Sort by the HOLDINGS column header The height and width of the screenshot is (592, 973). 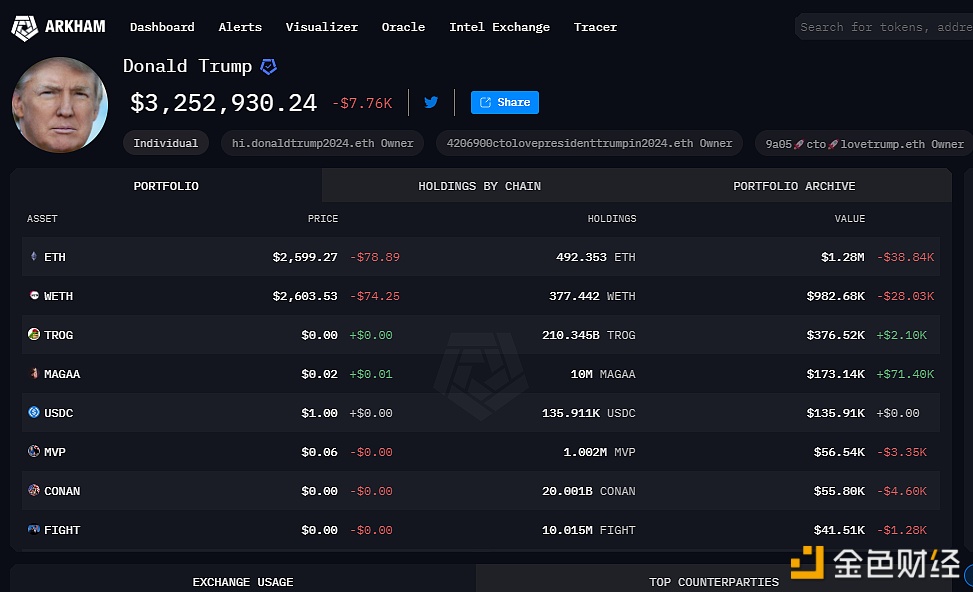[x=612, y=218]
